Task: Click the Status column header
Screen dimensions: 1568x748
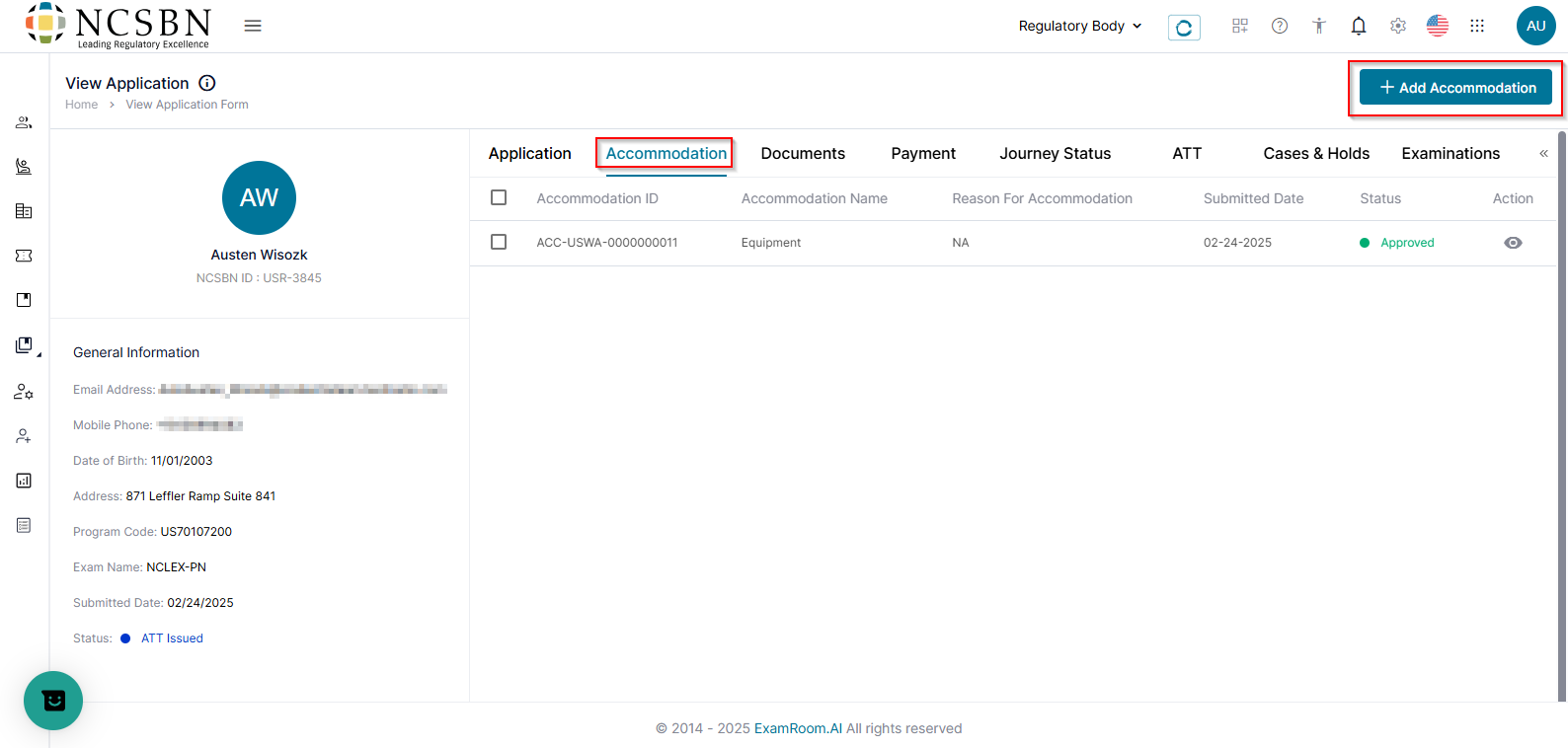Action: point(1380,198)
